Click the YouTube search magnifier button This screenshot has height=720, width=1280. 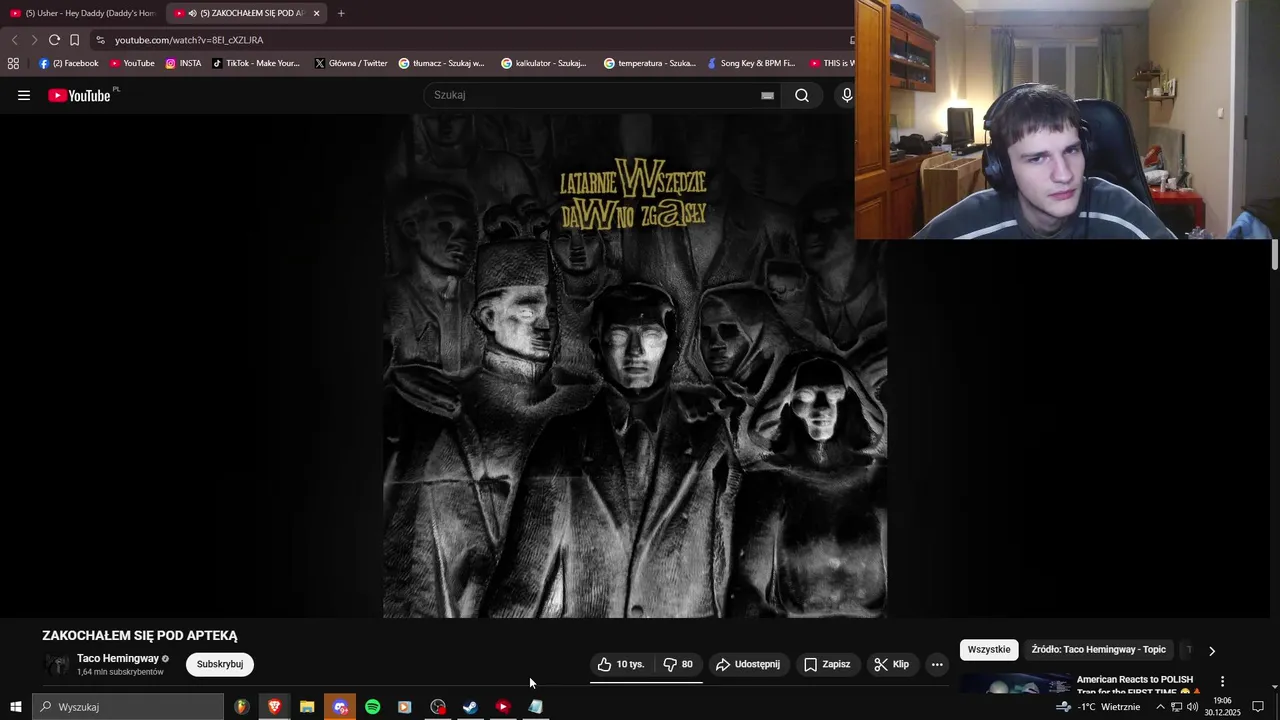[802, 95]
